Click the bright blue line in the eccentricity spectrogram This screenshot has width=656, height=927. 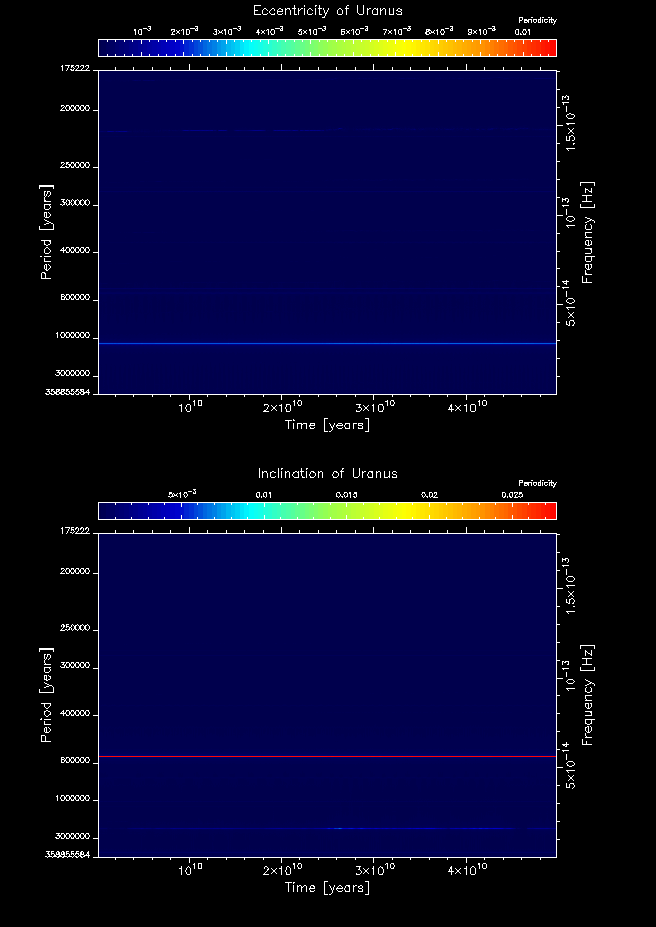tap(328, 343)
